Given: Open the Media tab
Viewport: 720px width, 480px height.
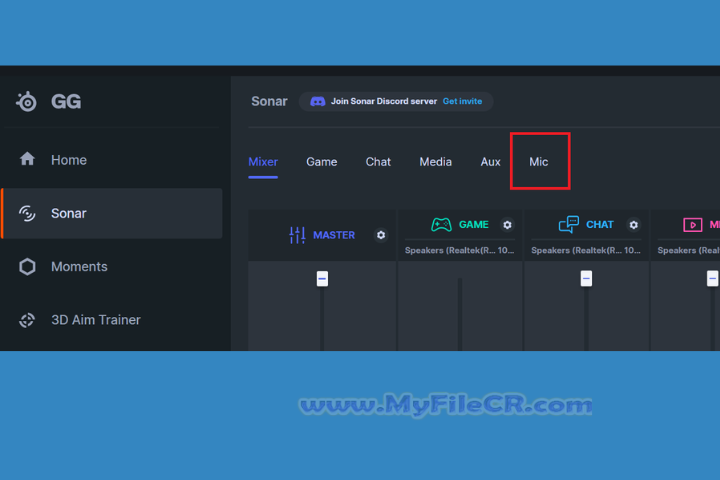Looking at the screenshot, I should [435, 162].
